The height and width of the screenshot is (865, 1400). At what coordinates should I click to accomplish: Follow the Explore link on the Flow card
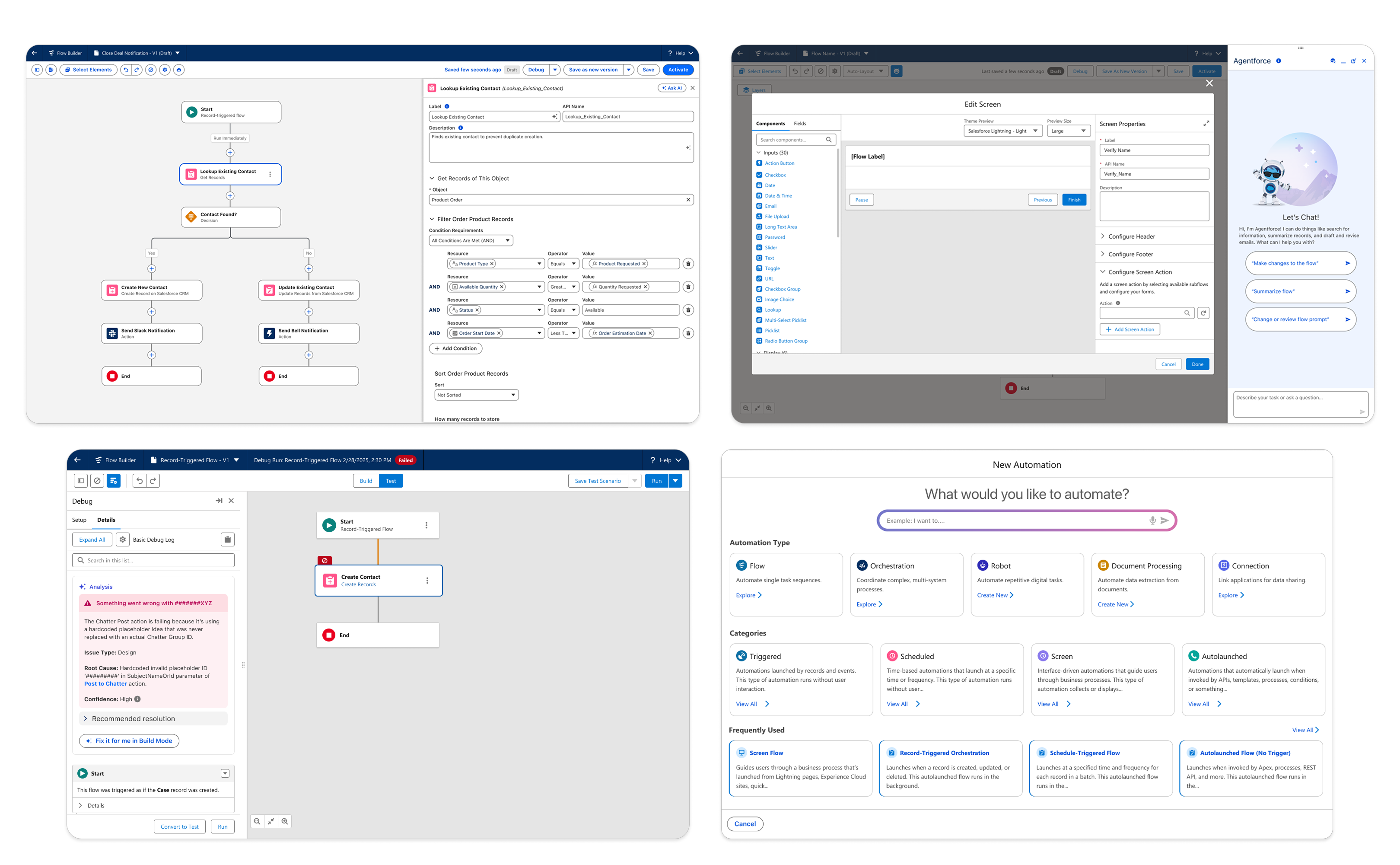[749, 595]
